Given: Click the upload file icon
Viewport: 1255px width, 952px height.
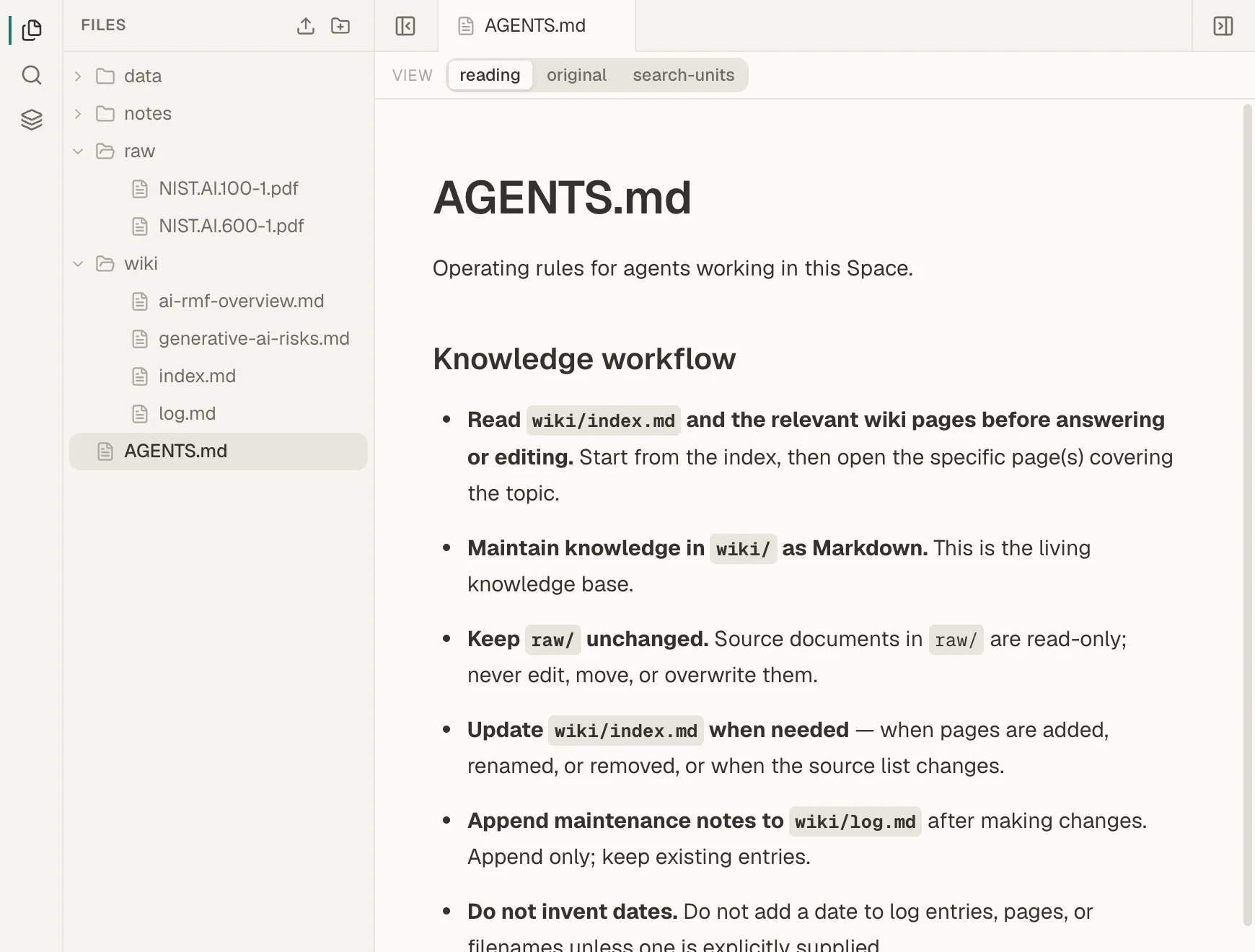Looking at the screenshot, I should point(306,26).
